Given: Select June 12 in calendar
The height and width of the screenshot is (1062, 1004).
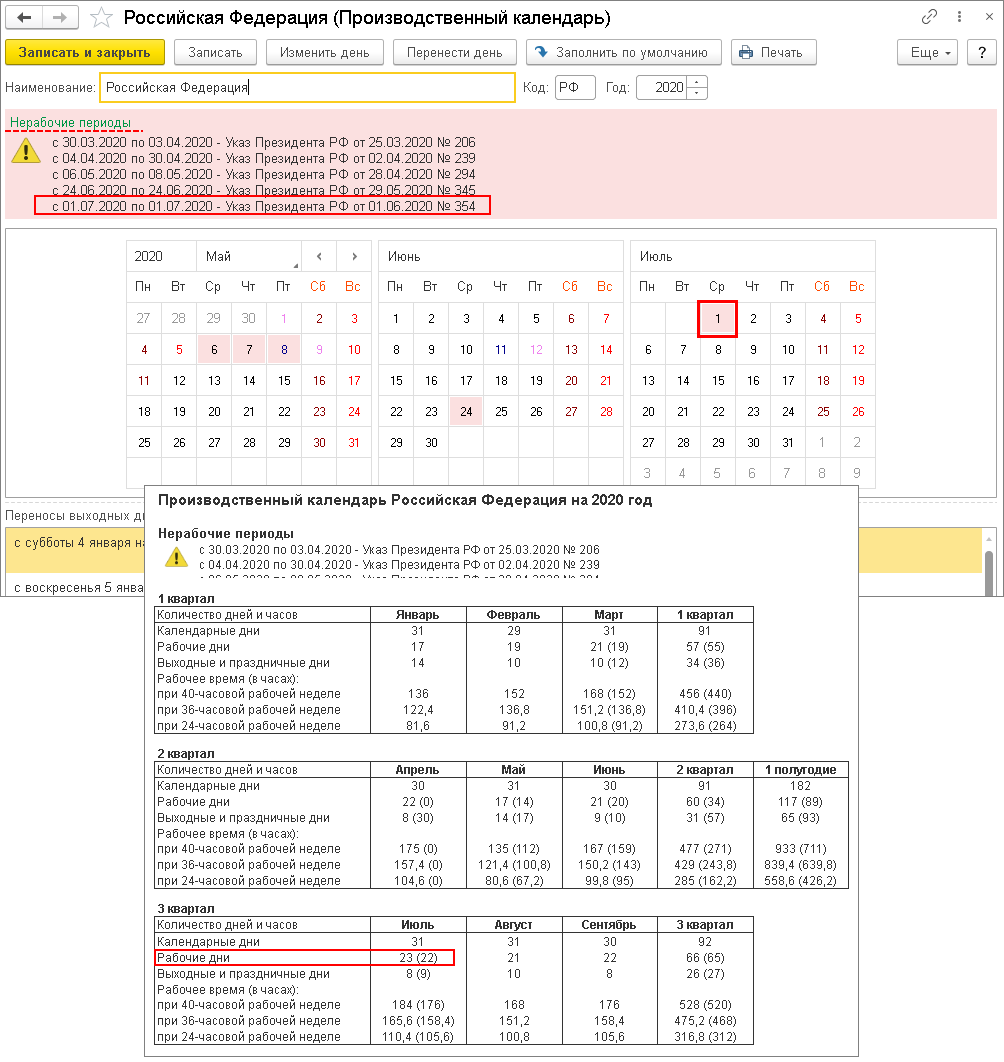Looking at the screenshot, I should 536,349.
